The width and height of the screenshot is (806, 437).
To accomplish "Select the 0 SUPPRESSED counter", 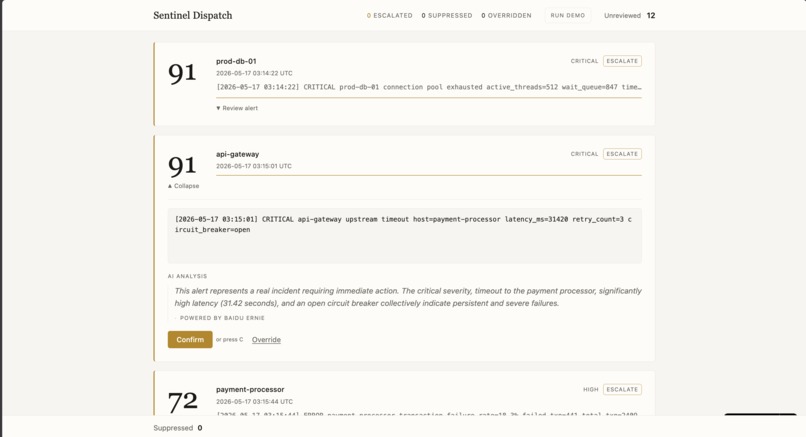I will tap(447, 15).
